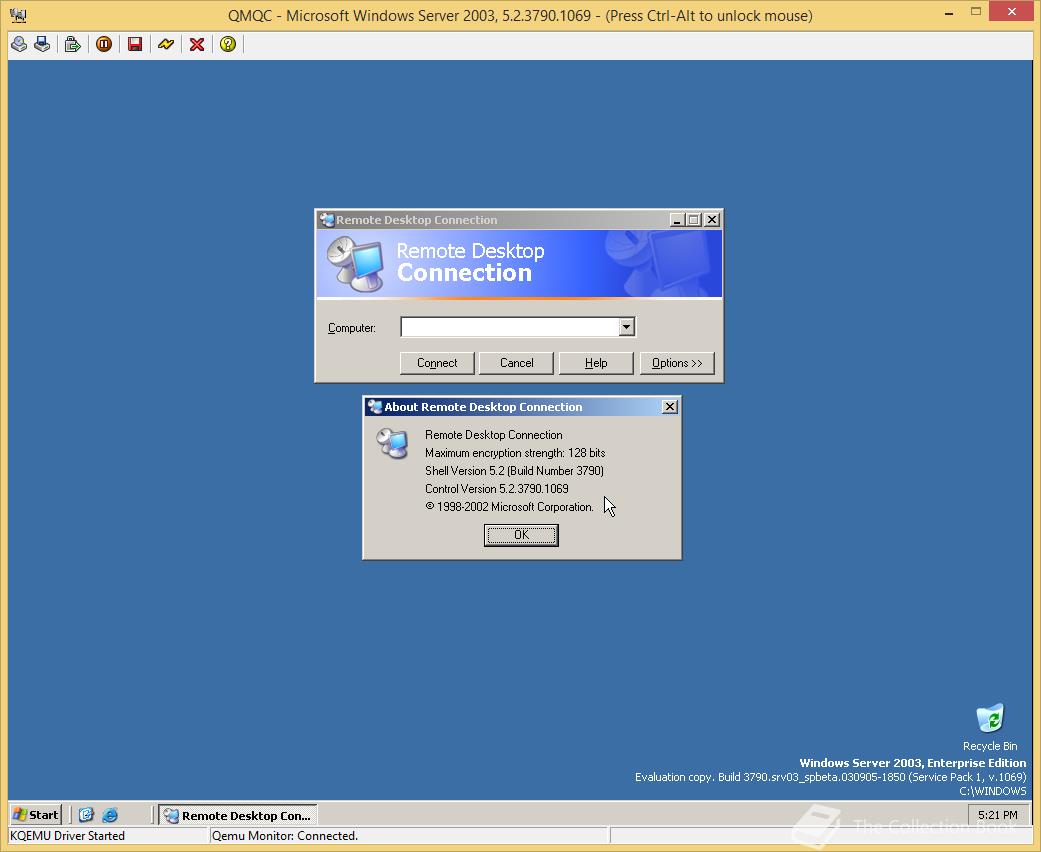Click the computer icon in About dialog
The width and height of the screenshot is (1041, 852).
pos(392,444)
